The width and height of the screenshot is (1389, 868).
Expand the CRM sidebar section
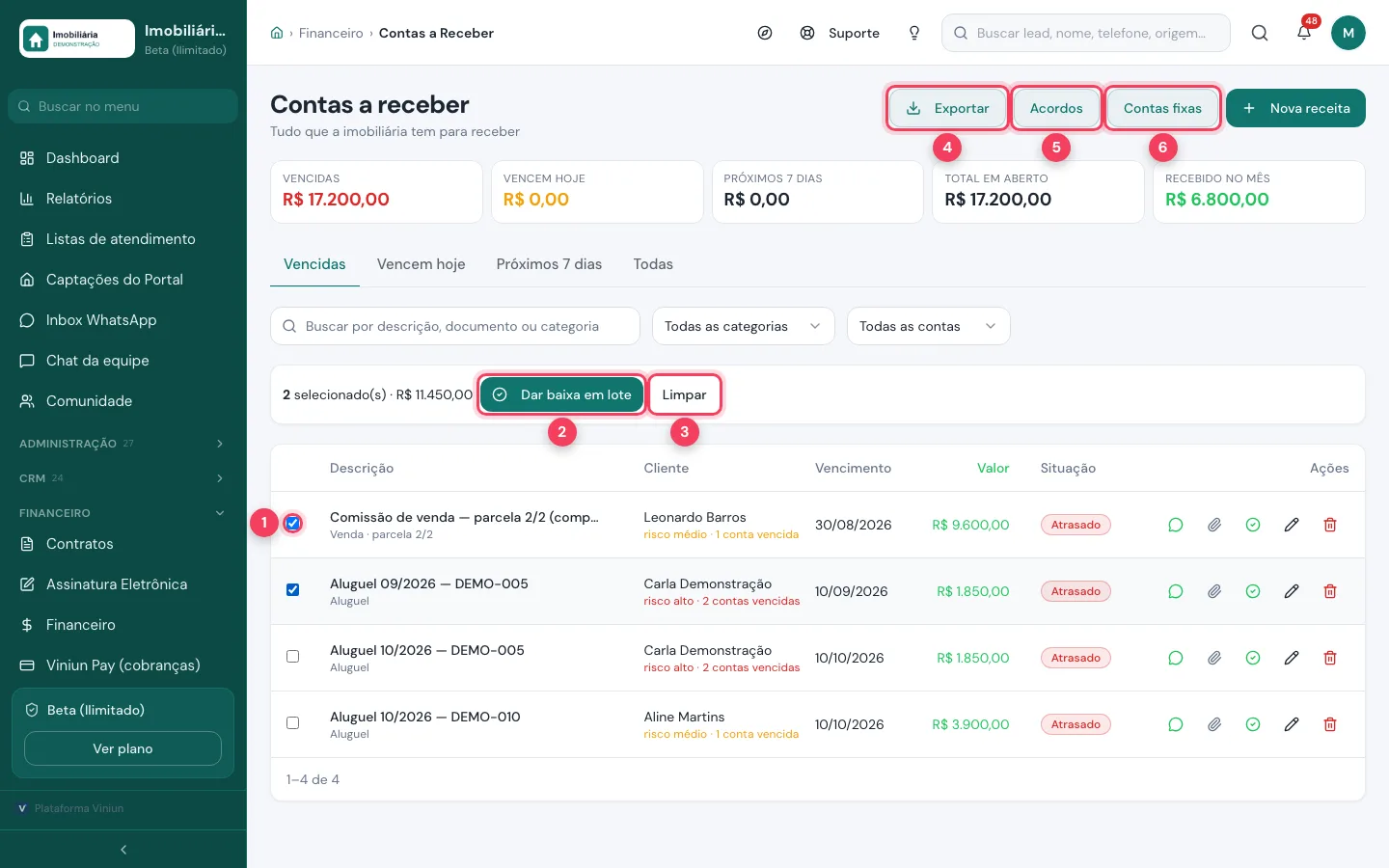[123, 478]
